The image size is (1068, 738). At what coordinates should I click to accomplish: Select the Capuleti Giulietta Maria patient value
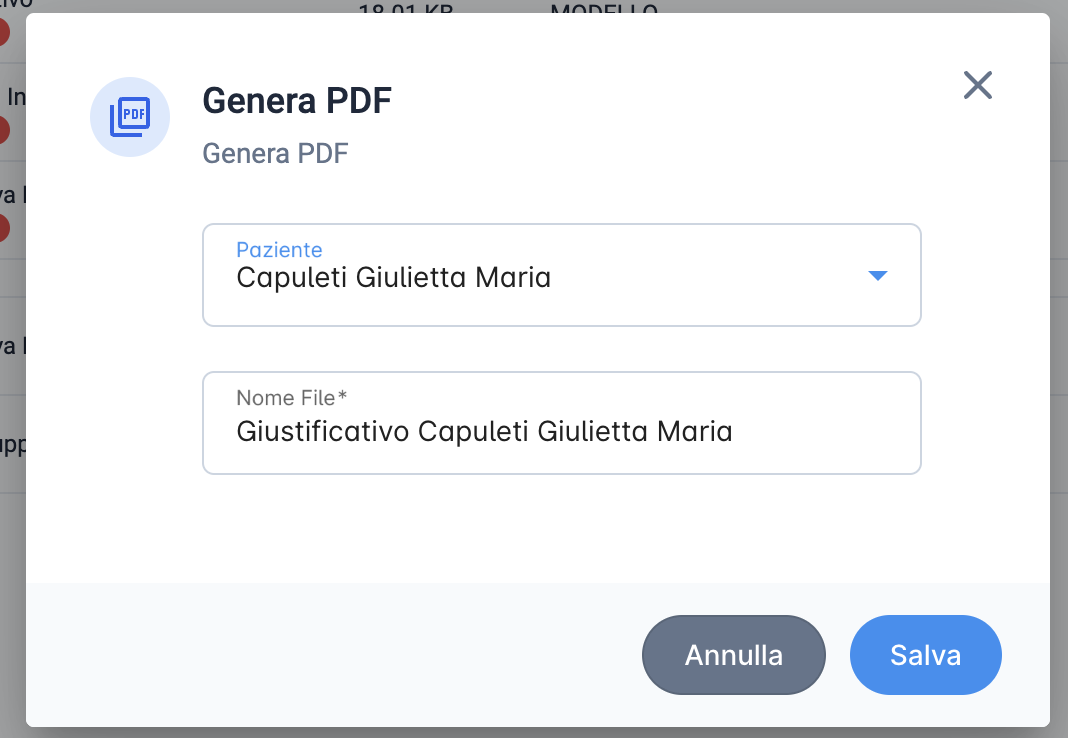coord(394,278)
